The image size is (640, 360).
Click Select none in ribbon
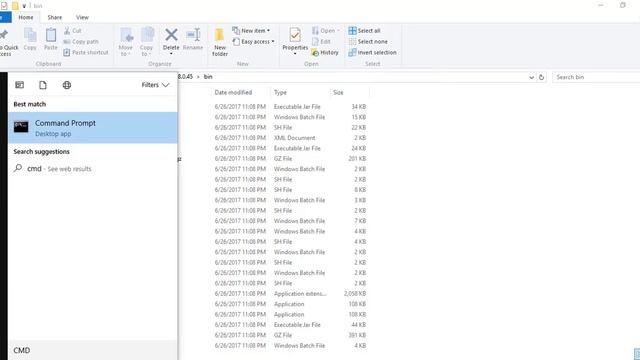click(368, 42)
